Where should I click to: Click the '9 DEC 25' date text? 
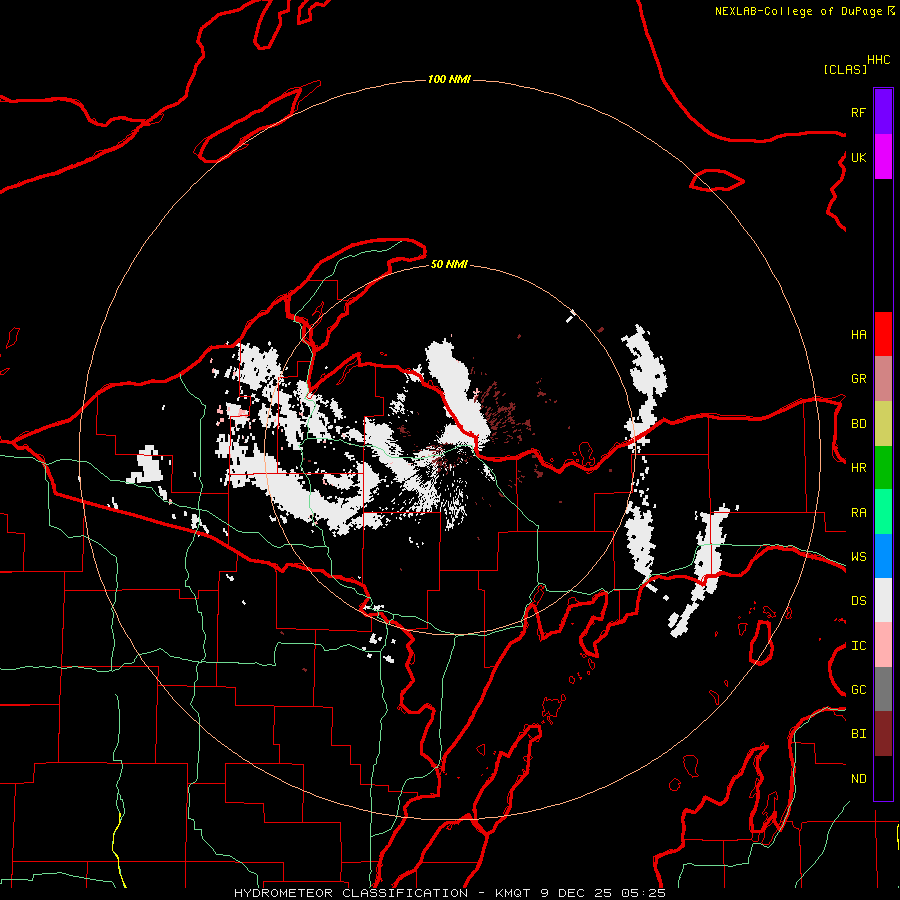(x=577, y=893)
